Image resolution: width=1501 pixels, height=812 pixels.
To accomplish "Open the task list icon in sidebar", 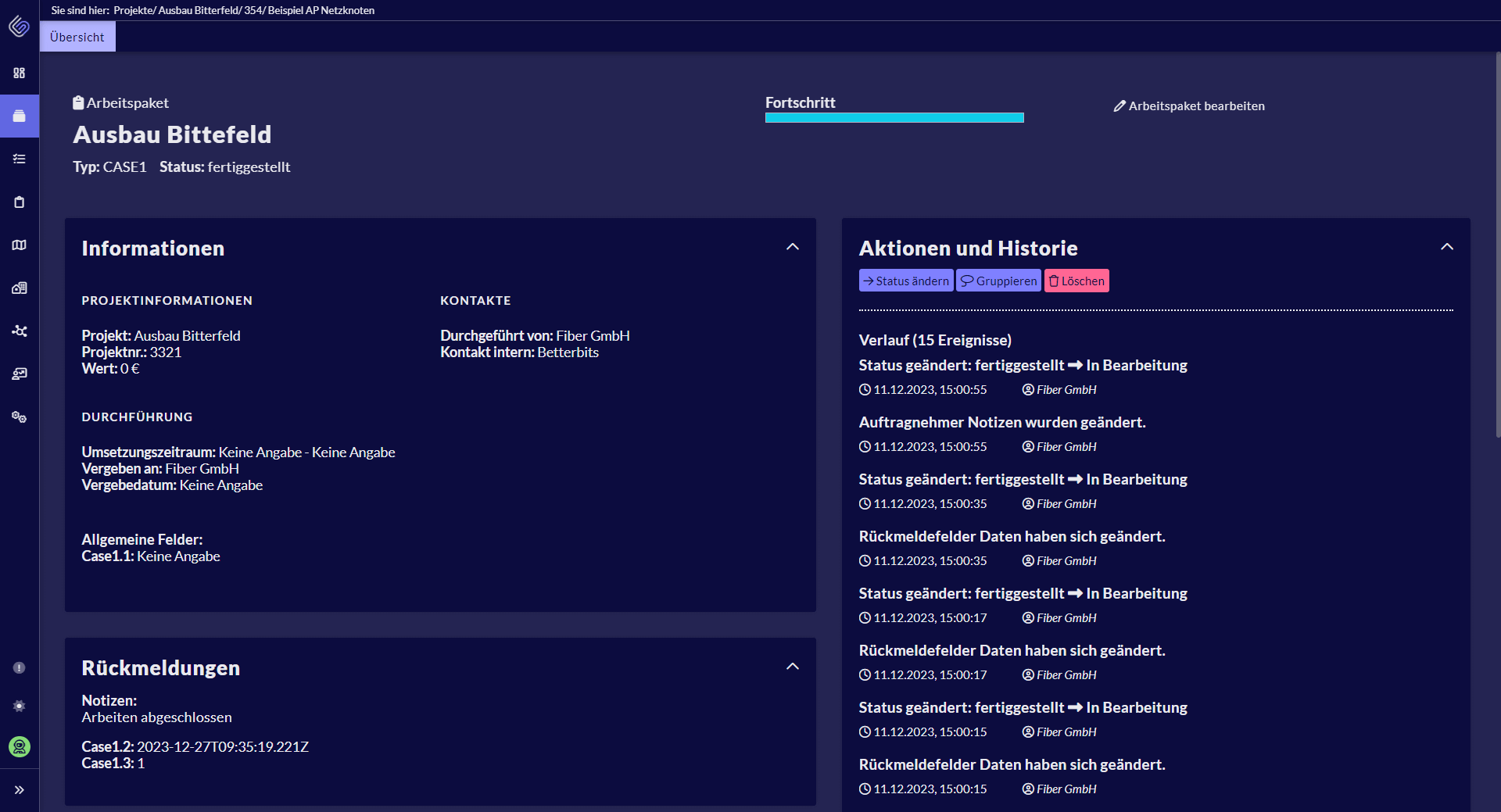I will click(x=20, y=159).
